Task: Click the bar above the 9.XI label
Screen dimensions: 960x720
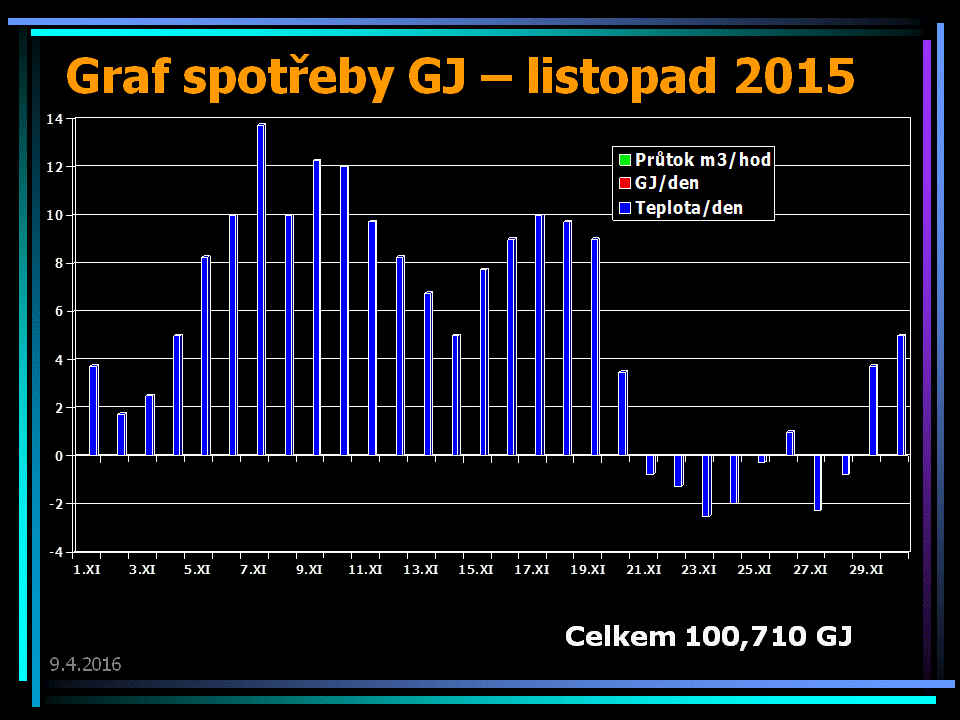Action: coord(317,308)
